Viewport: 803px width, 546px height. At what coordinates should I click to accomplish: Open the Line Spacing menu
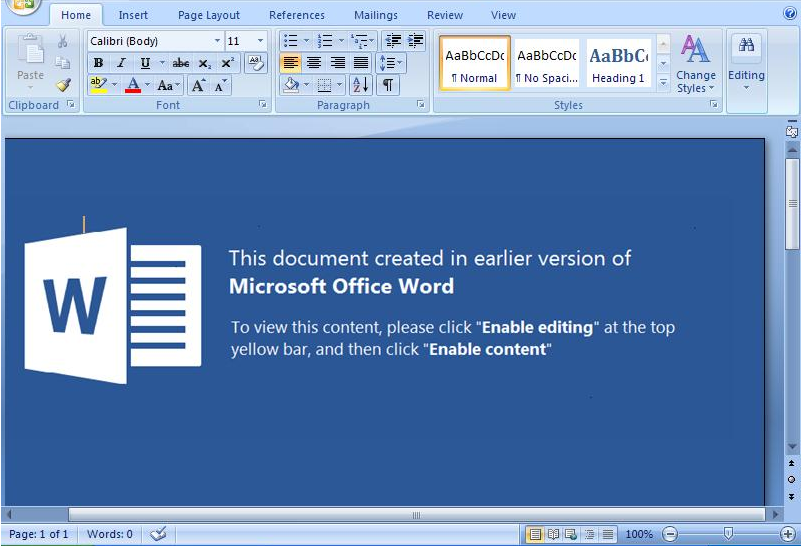[x=391, y=63]
